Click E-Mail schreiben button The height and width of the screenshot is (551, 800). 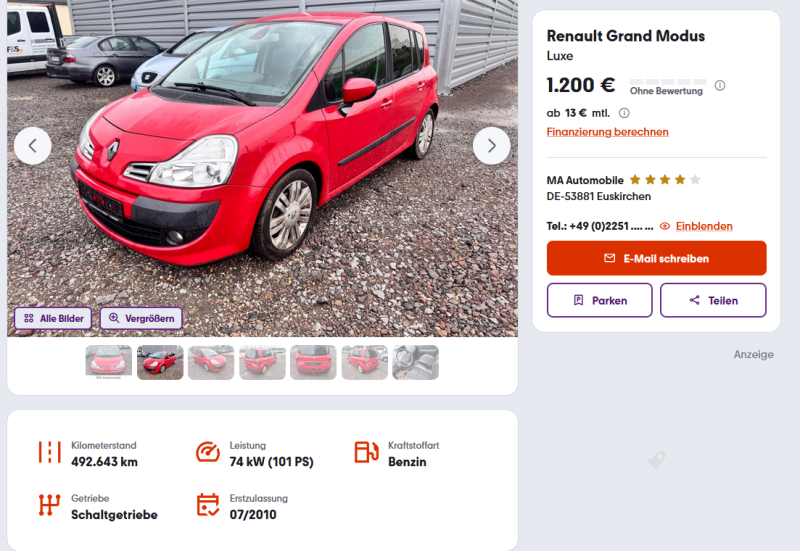click(x=656, y=258)
